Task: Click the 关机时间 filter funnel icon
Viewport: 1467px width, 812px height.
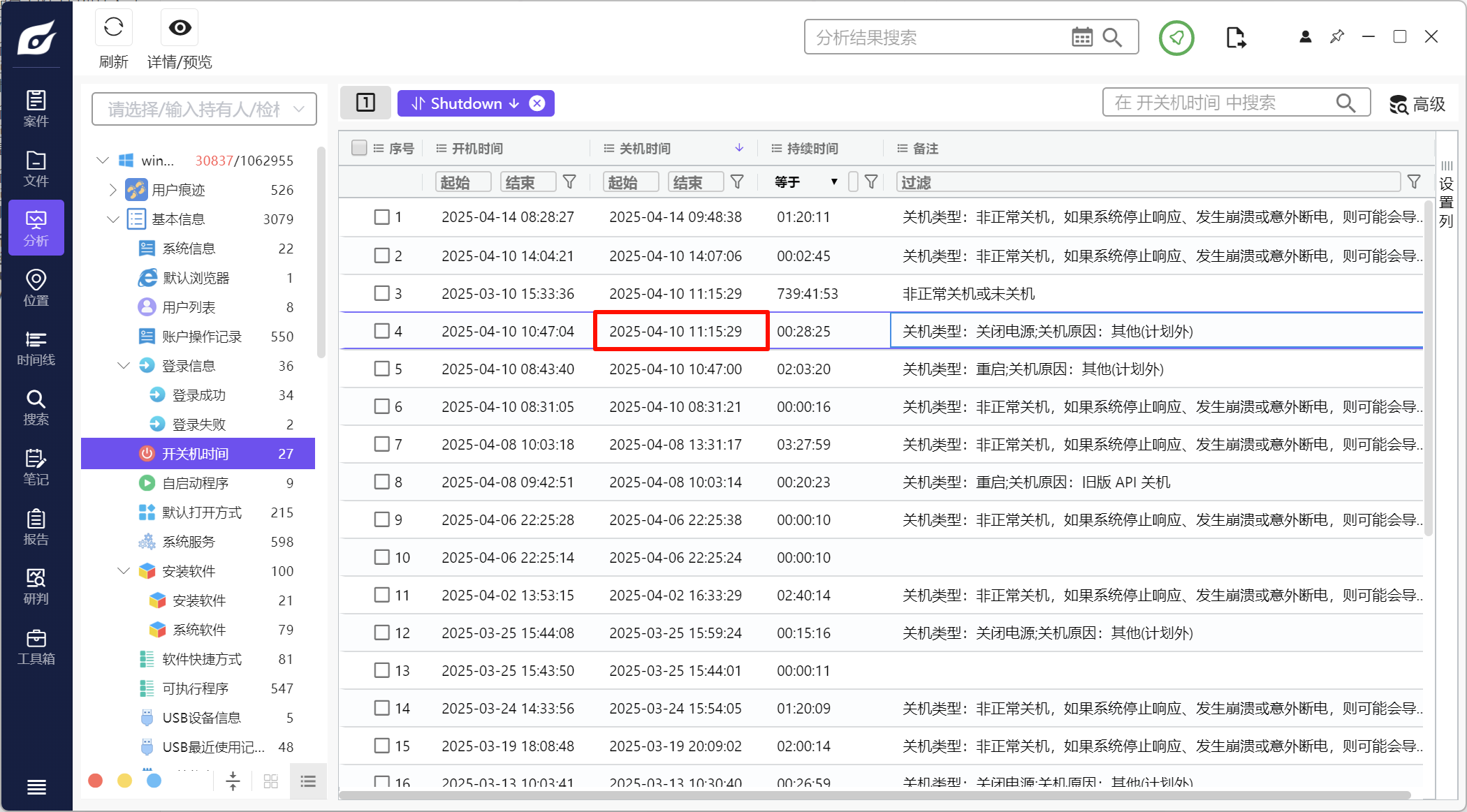Action: click(x=737, y=182)
